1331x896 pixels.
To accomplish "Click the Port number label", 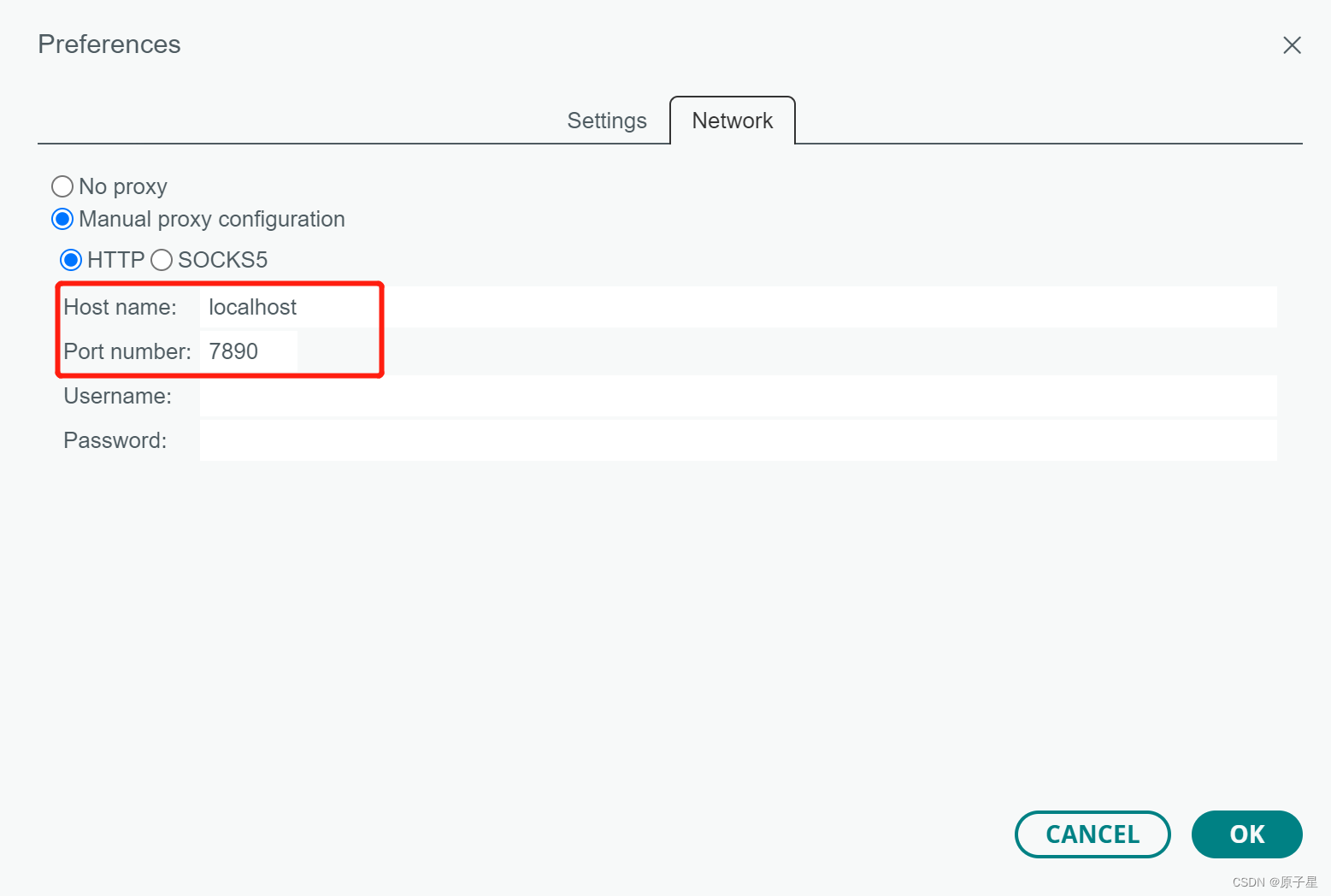I will tap(127, 351).
